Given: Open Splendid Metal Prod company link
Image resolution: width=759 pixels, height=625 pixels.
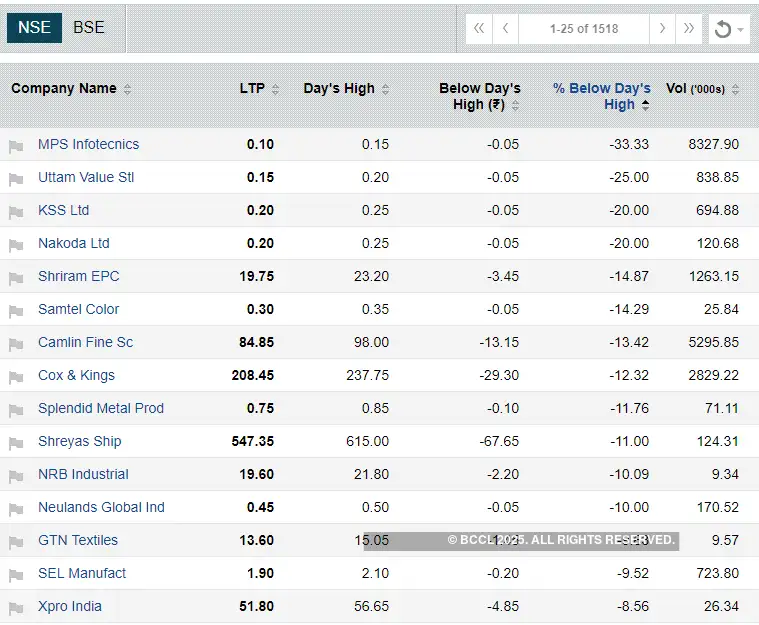Looking at the screenshot, I should pos(101,408).
